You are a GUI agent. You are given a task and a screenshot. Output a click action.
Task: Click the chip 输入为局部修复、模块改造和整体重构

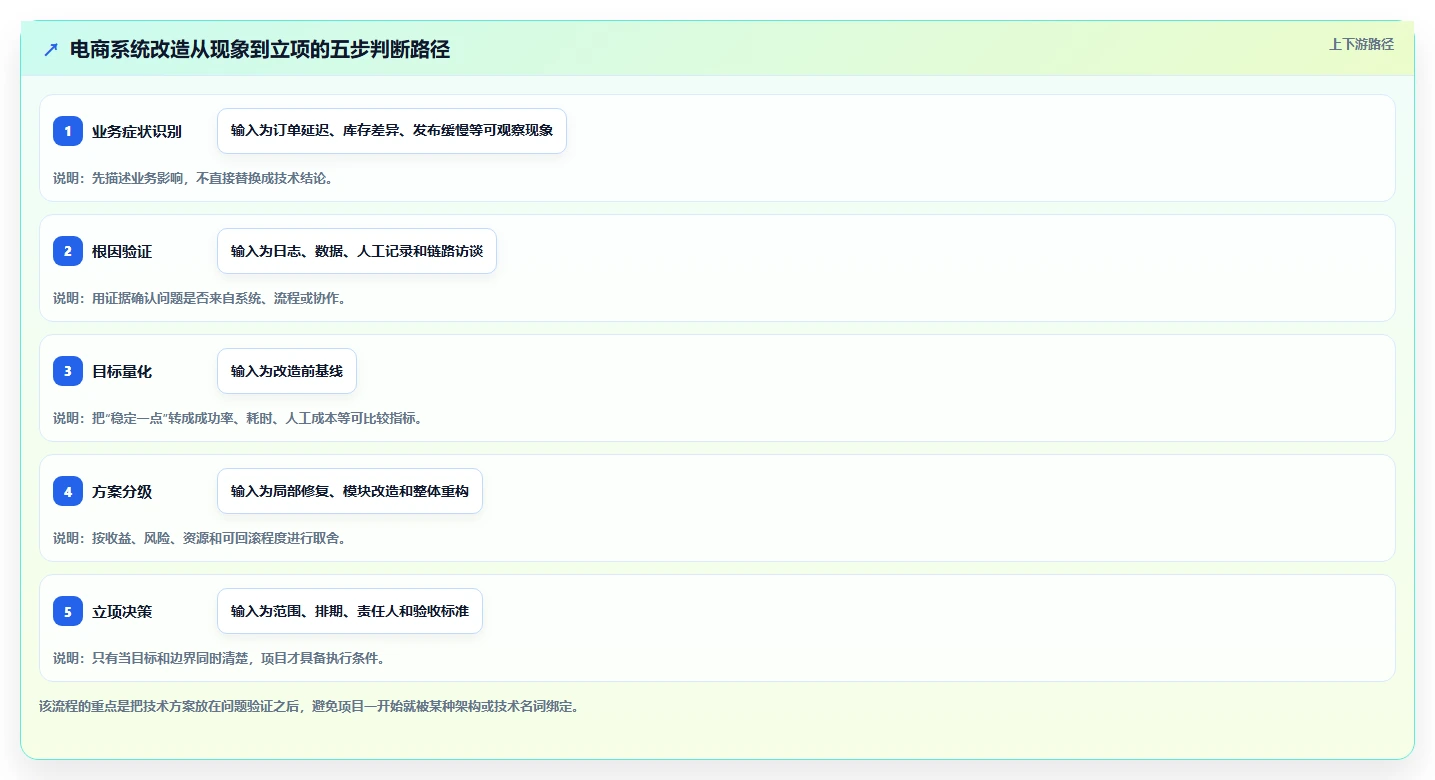[x=350, y=491]
